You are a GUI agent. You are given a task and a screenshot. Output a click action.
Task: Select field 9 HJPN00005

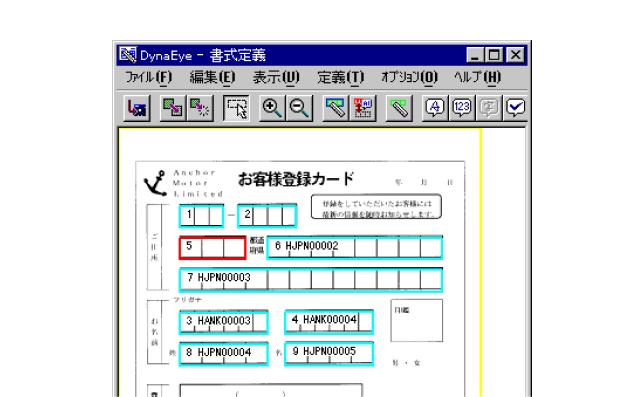click(x=329, y=353)
